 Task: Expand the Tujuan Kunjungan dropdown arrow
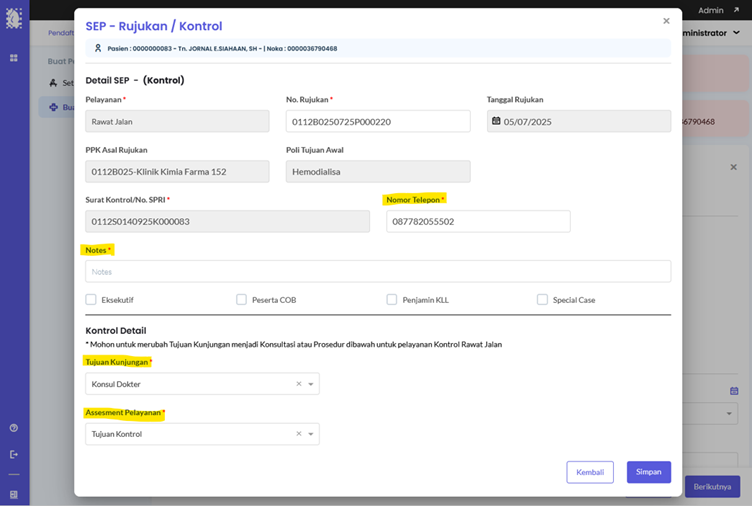(x=311, y=384)
